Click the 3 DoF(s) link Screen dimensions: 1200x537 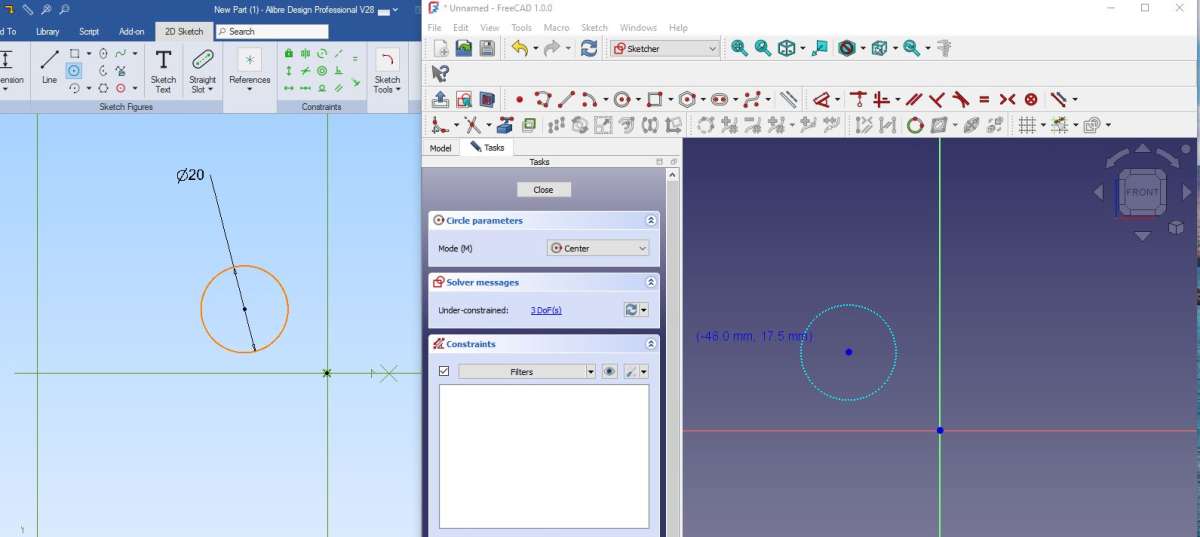[546, 310]
